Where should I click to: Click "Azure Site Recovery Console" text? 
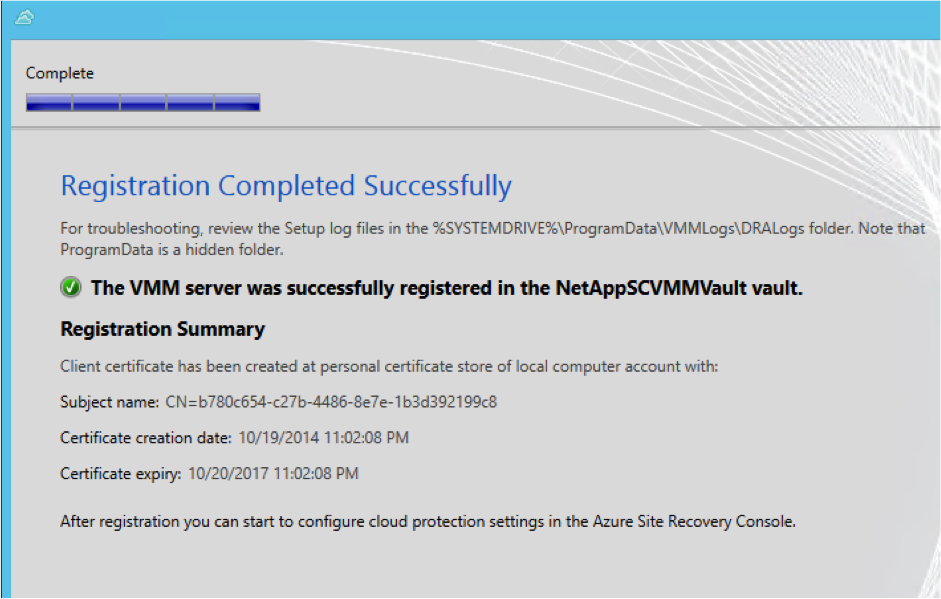coord(694,522)
